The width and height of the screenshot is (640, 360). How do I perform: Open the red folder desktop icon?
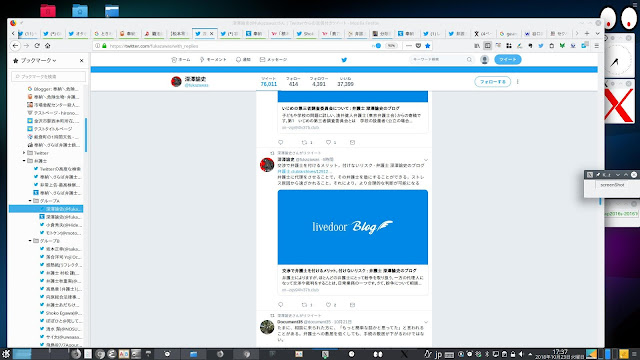click(48, 10)
